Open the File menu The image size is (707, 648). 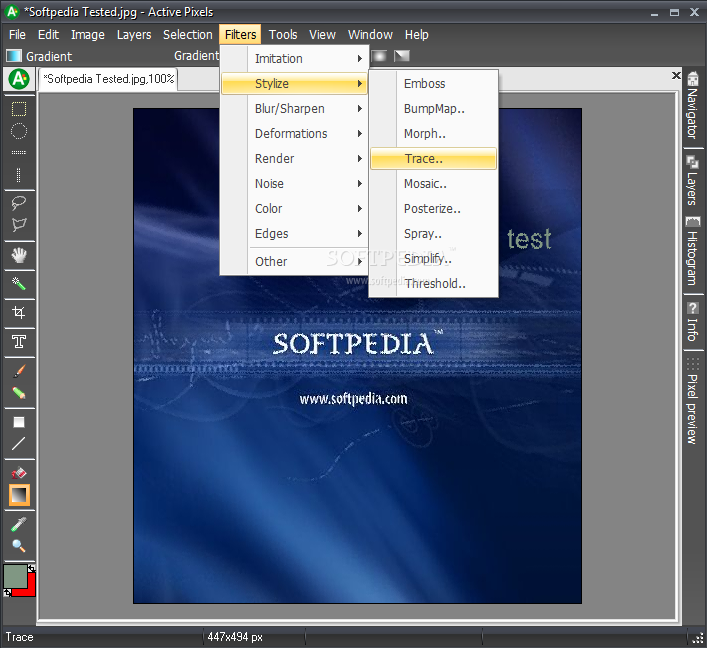(x=17, y=35)
